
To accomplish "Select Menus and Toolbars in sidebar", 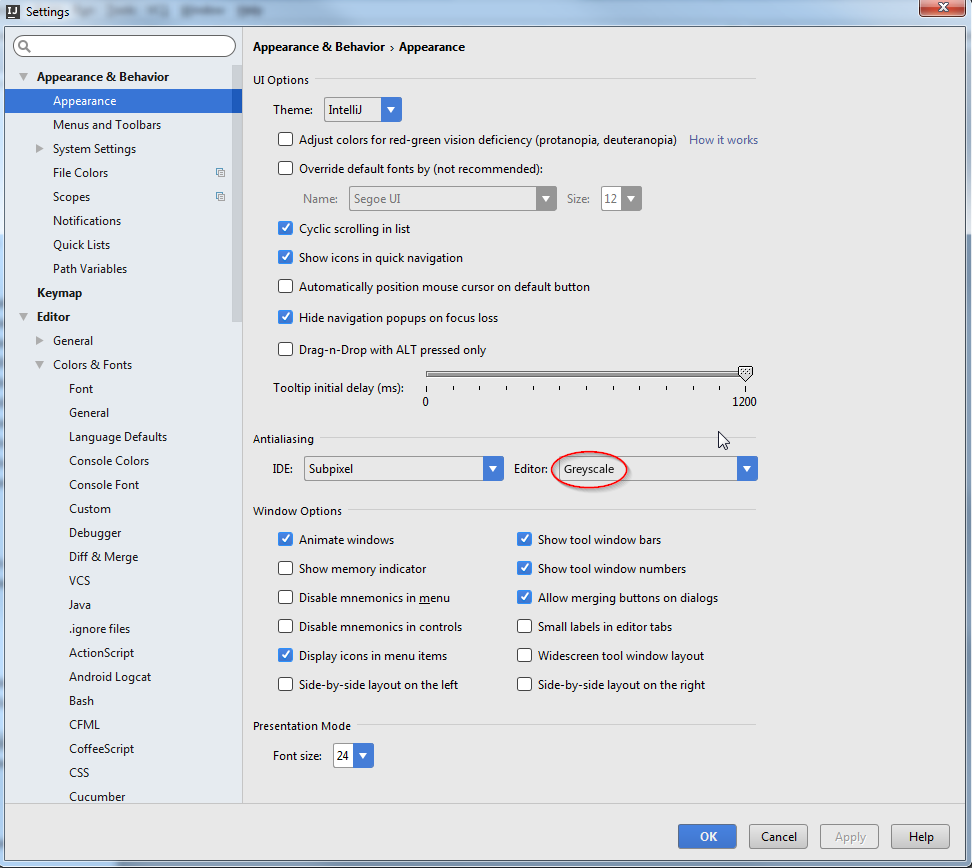I will click(107, 125).
